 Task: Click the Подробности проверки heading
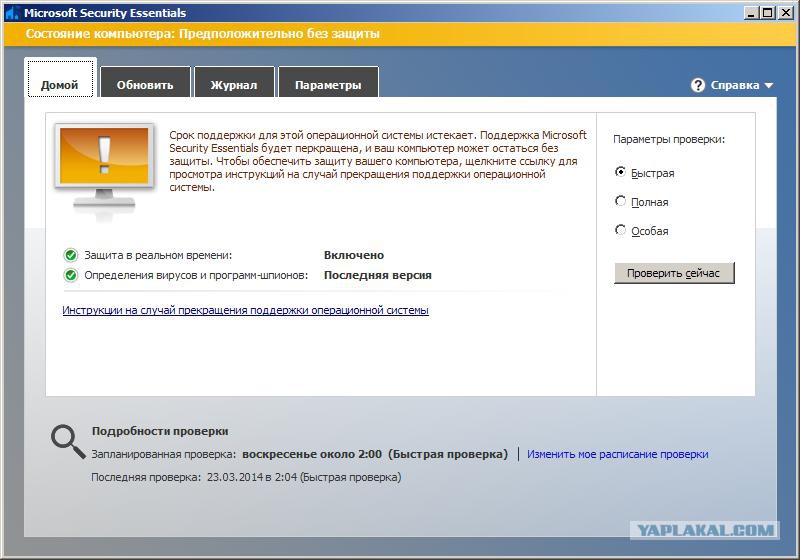[160, 431]
